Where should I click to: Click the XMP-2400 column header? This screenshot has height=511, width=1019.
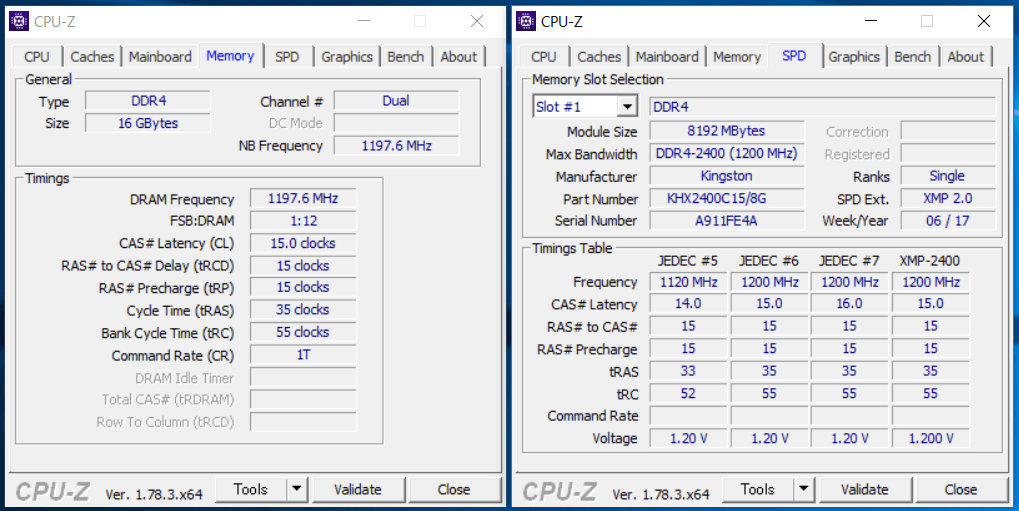coord(929,261)
